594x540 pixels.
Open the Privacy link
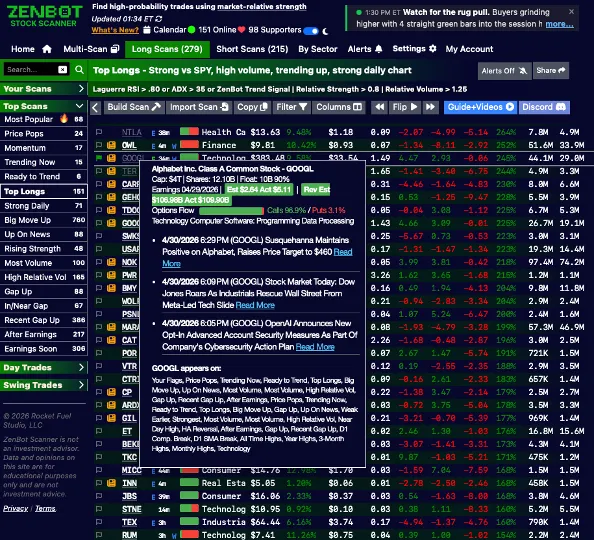coord(16,509)
